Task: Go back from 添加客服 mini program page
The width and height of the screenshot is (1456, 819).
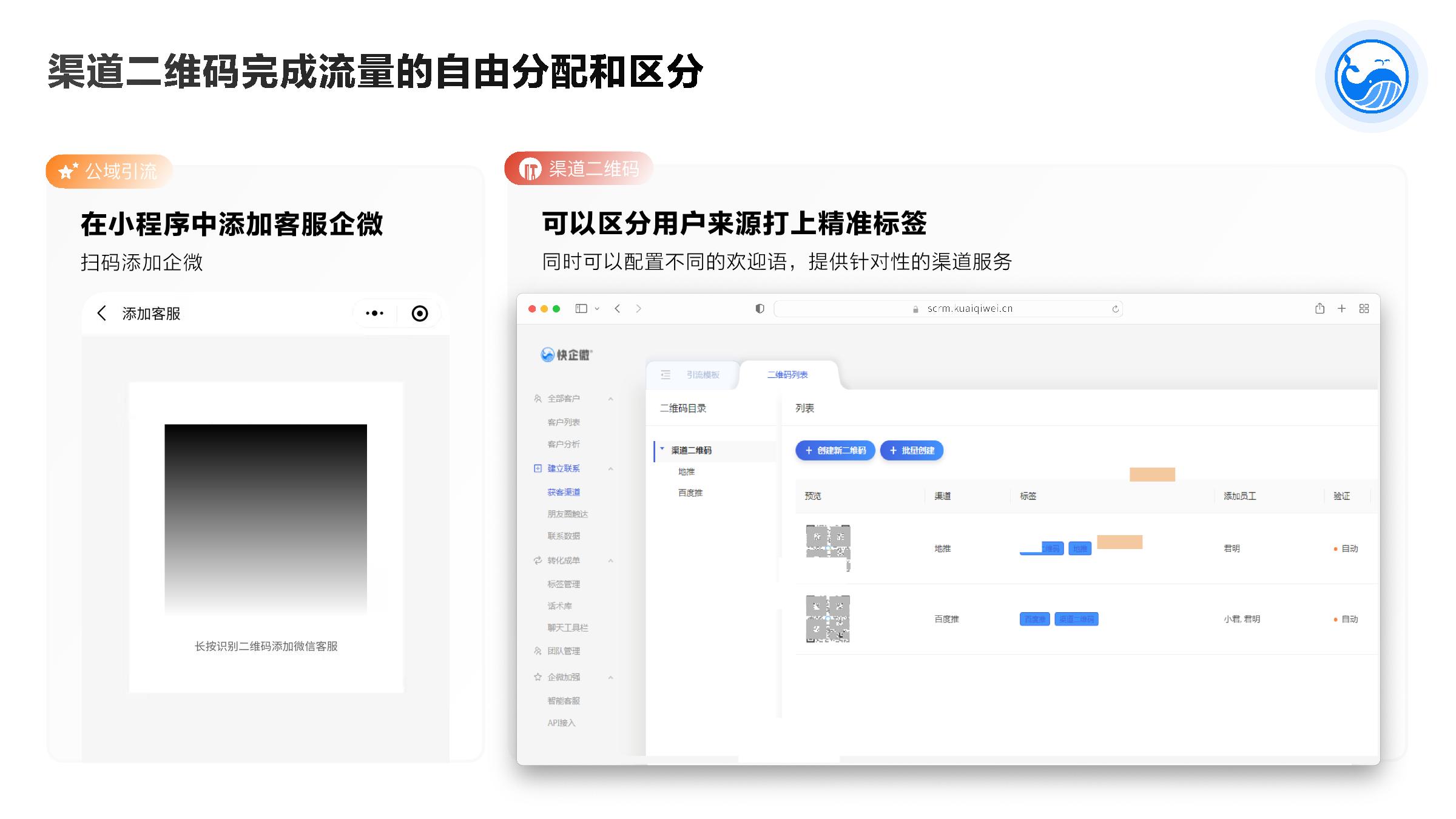Action: click(101, 313)
